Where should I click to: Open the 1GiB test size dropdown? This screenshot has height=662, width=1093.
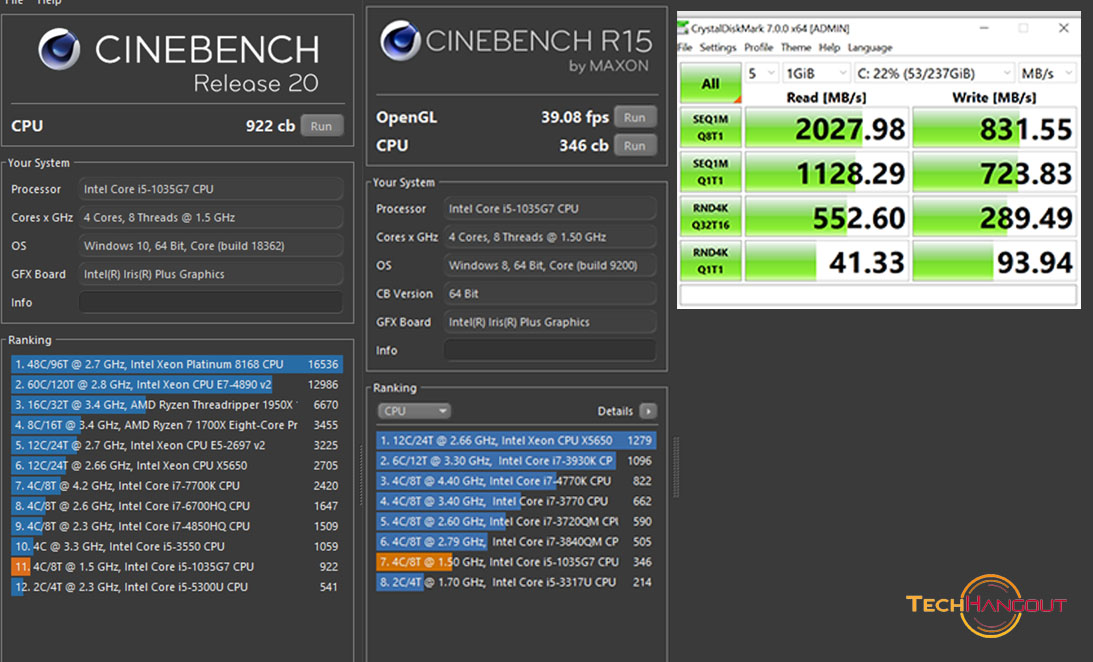tap(816, 73)
